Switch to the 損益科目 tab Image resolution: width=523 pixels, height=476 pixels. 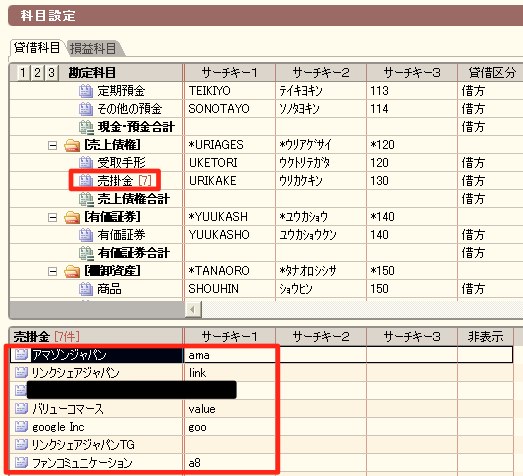pos(93,48)
